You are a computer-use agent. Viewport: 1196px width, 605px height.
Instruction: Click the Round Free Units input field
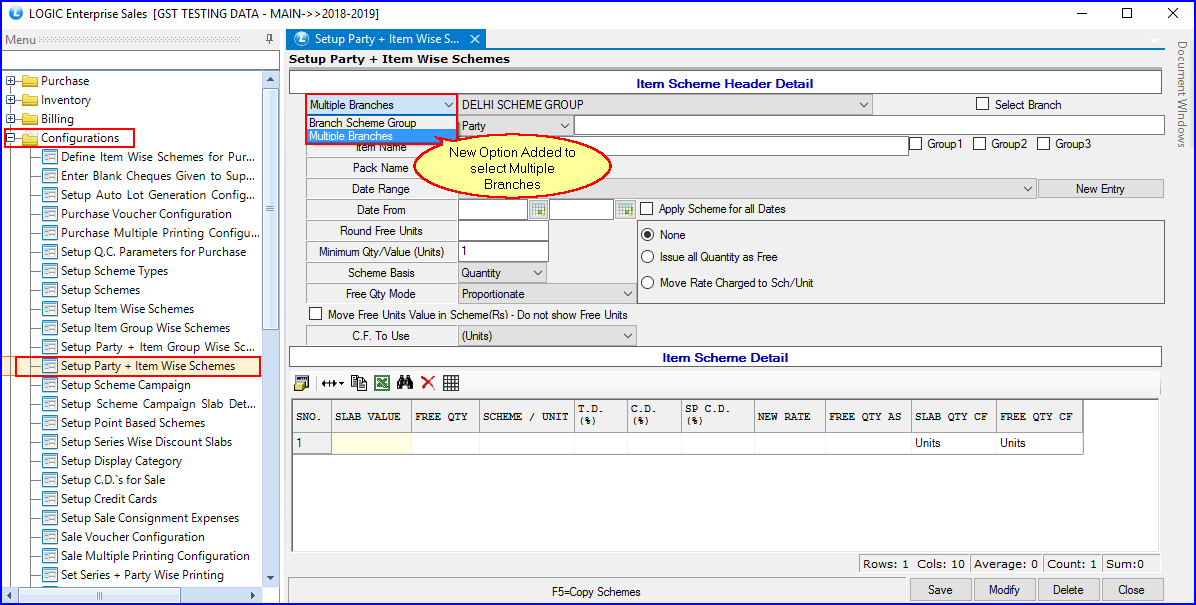tap(503, 230)
